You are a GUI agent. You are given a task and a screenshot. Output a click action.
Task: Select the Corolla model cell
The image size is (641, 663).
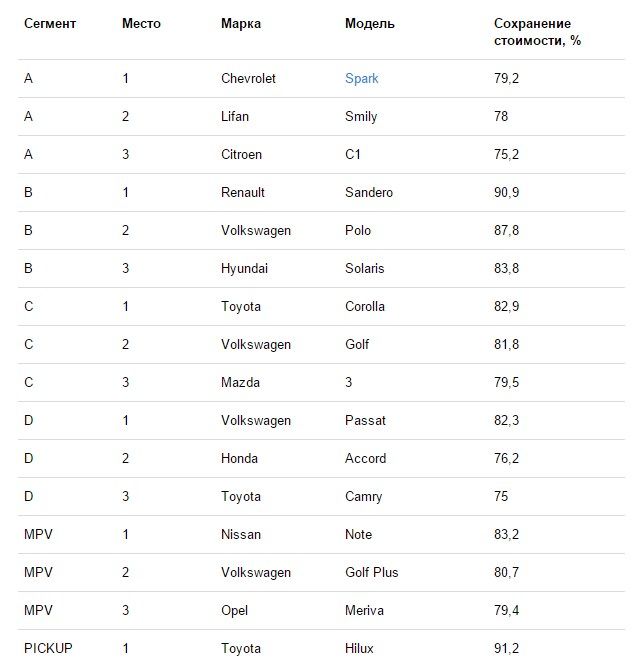365,306
